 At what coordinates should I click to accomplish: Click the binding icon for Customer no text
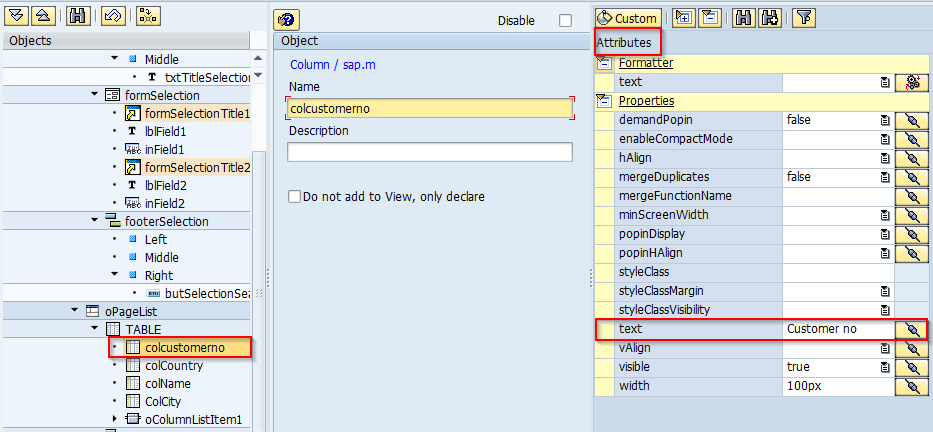911,329
